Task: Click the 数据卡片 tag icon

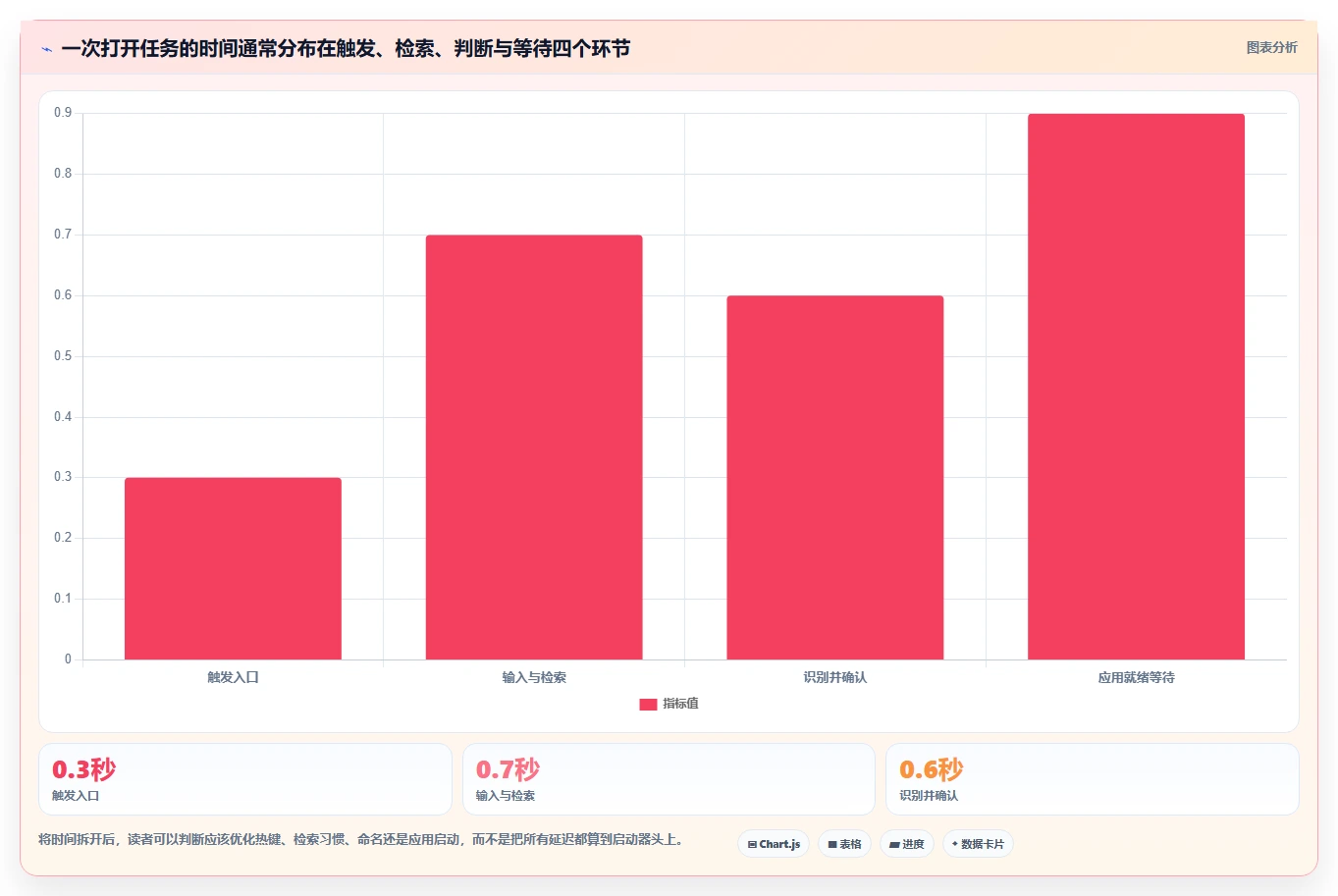Action: 955,844
